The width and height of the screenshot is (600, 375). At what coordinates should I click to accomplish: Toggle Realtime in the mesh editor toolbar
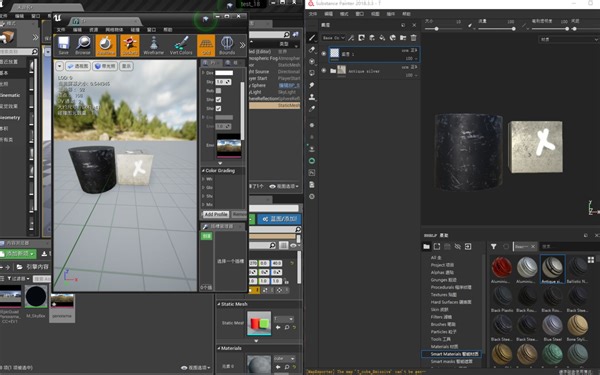(x=106, y=45)
